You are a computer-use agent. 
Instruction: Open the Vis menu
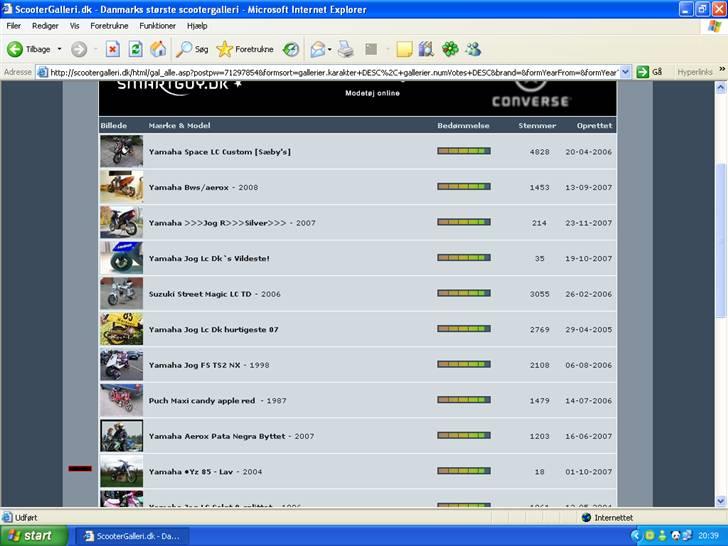74,26
